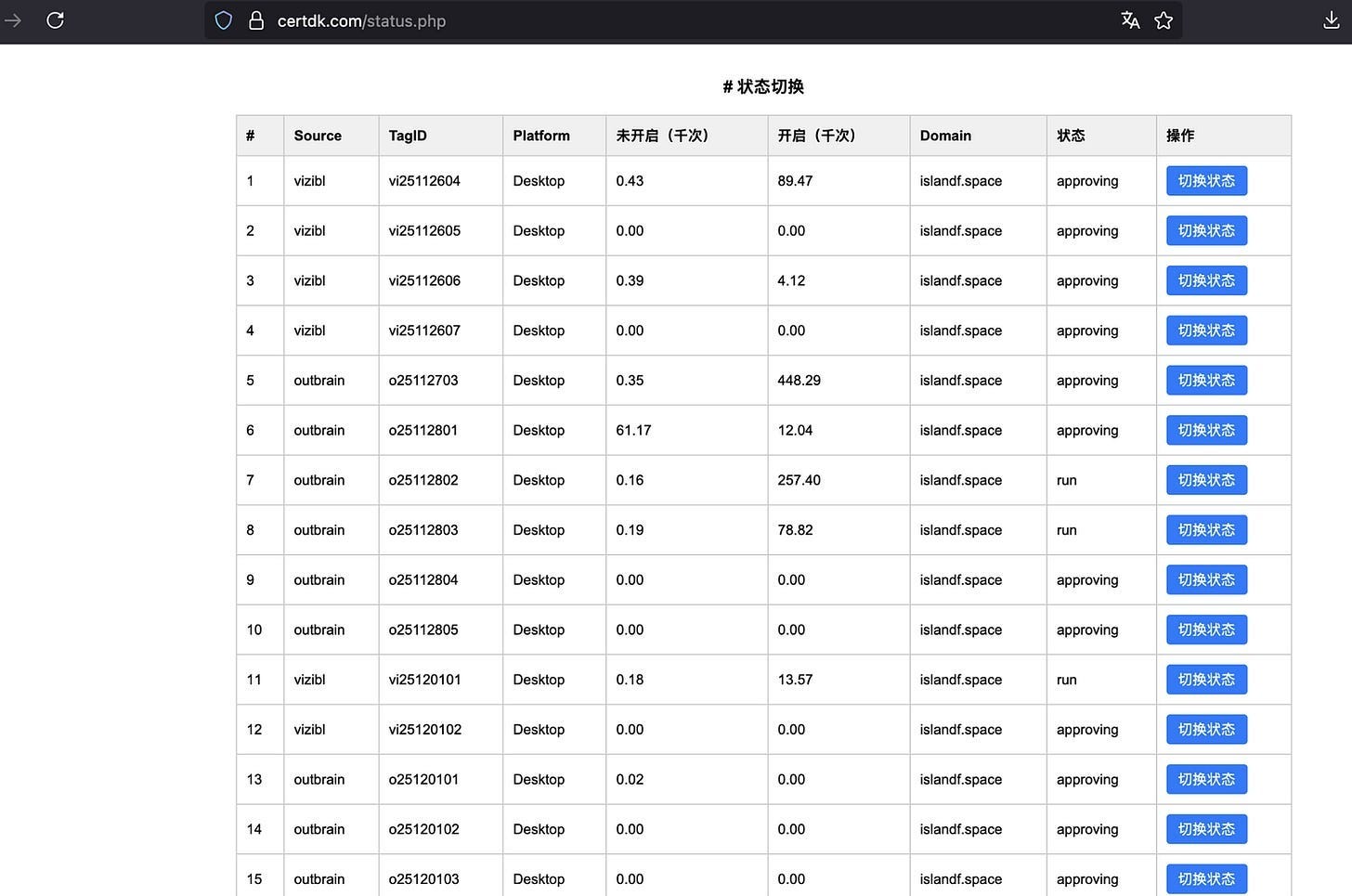The height and width of the screenshot is (896, 1352).
Task: Switch status for tag vi25120102
Action: point(1206,730)
